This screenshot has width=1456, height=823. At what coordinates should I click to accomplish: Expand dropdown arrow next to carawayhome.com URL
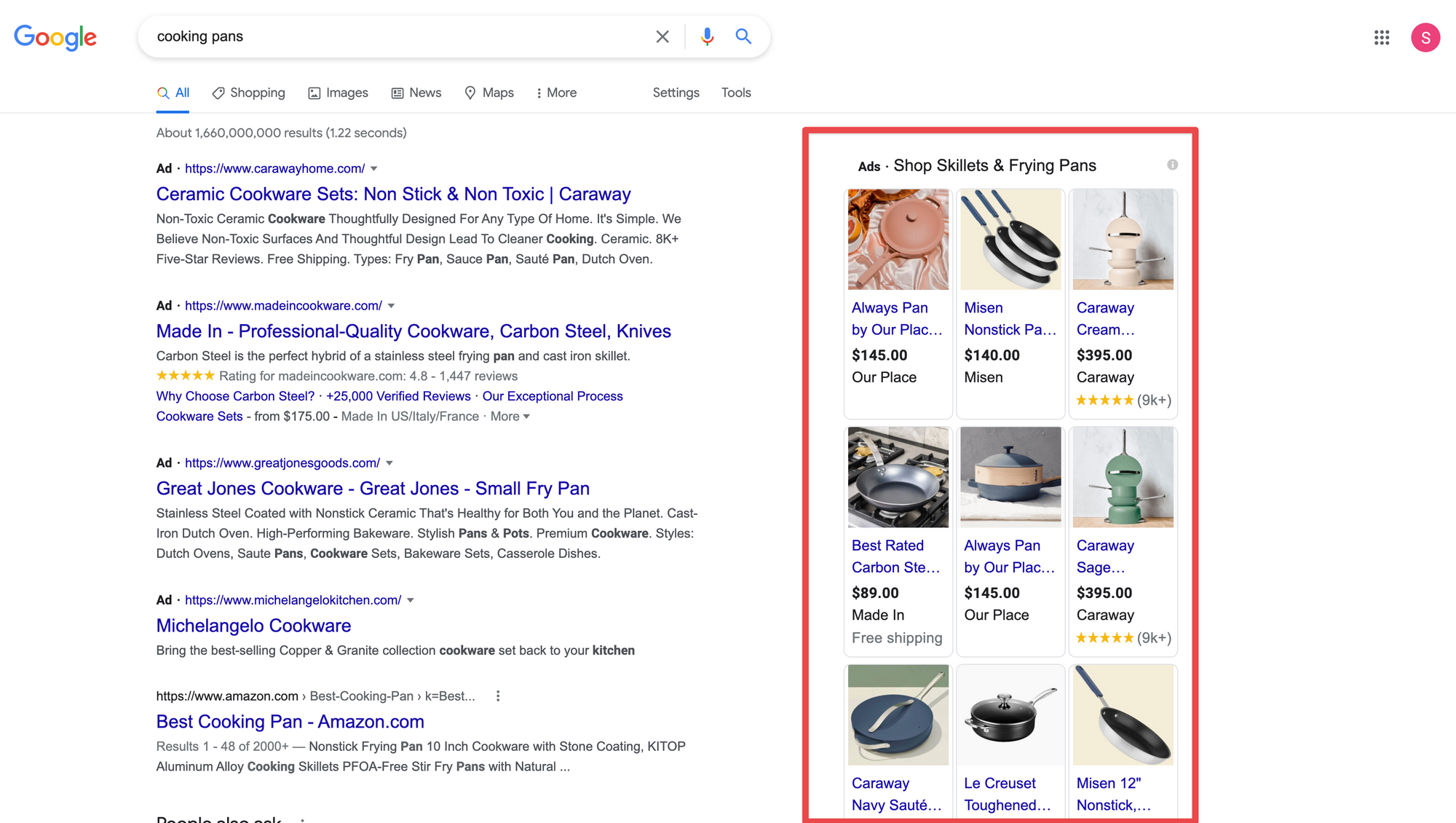click(374, 169)
